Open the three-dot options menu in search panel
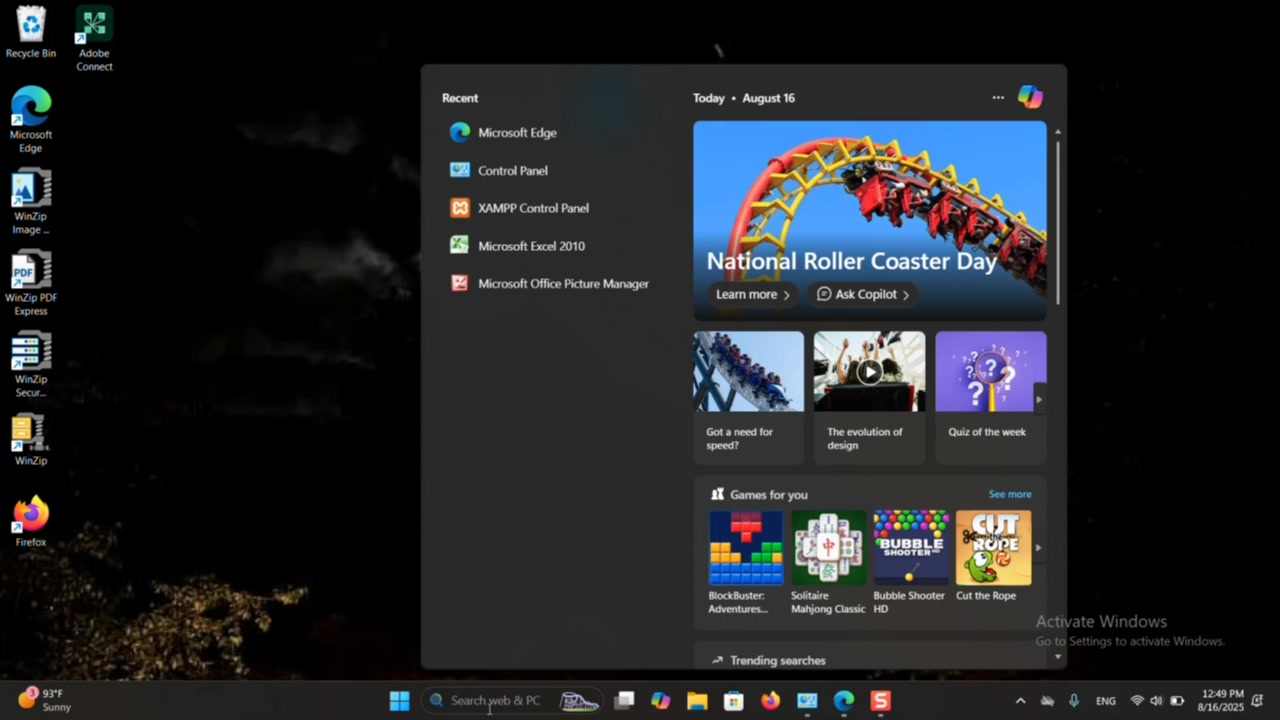The width and height of the screenshot is (1280, 720). 998,98
